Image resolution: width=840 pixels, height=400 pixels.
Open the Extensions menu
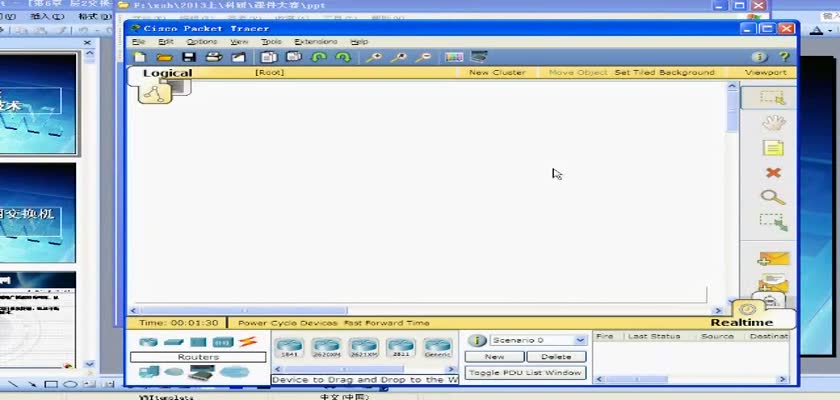click(316, 41)
